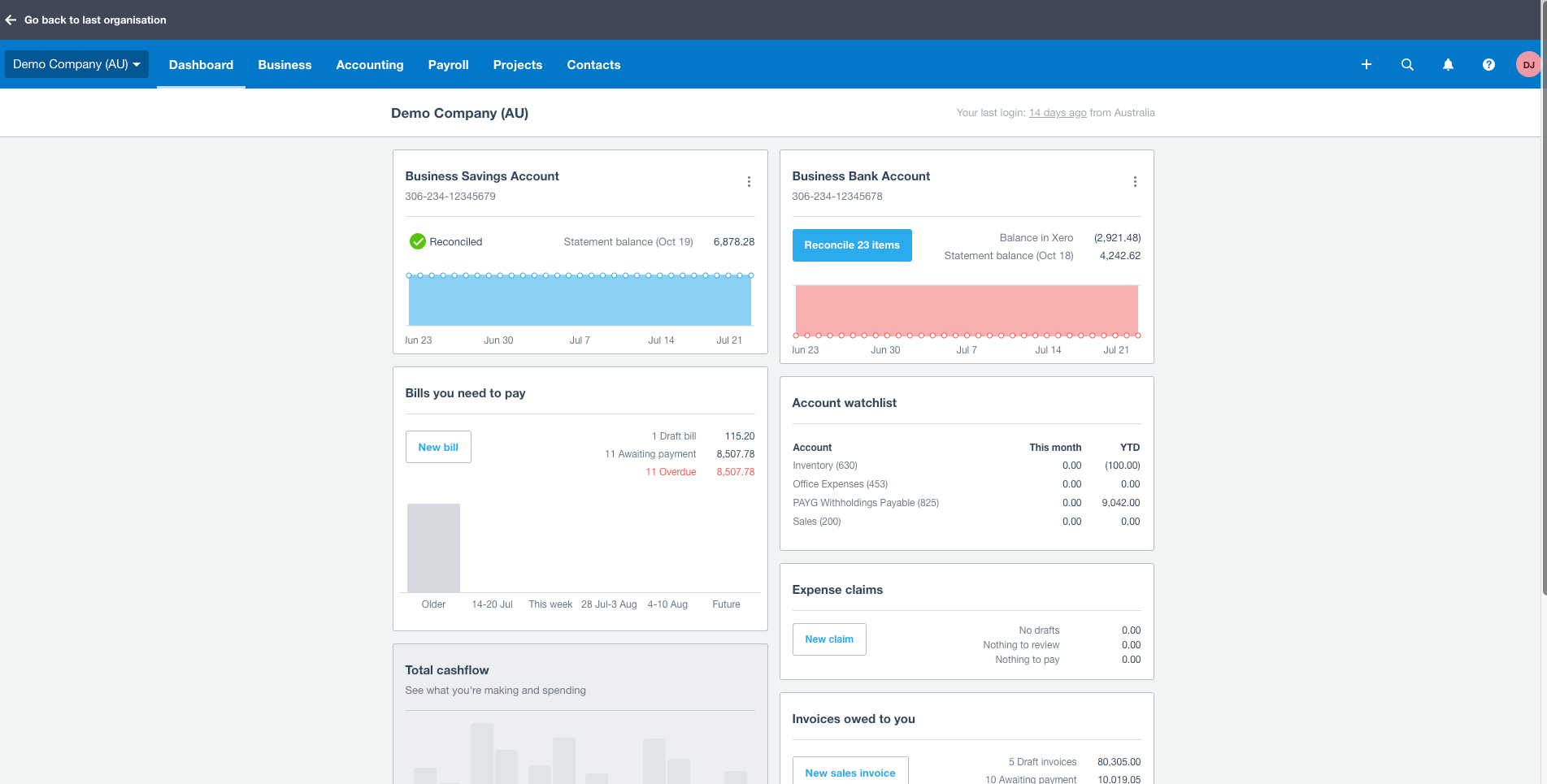Viewport: 1547px width, 784px height.
Task: Open the global search
Action: tap(1407, 64)
